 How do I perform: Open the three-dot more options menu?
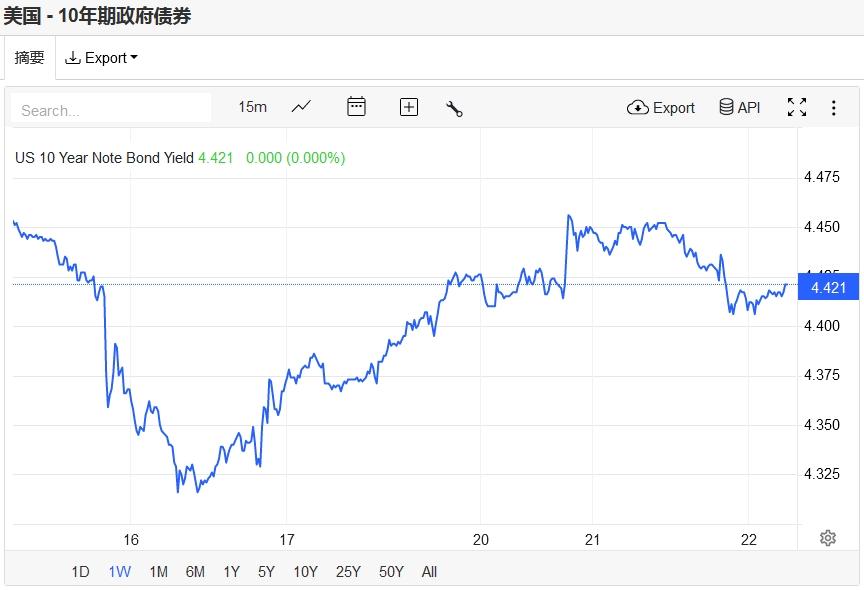pos(834,108)
